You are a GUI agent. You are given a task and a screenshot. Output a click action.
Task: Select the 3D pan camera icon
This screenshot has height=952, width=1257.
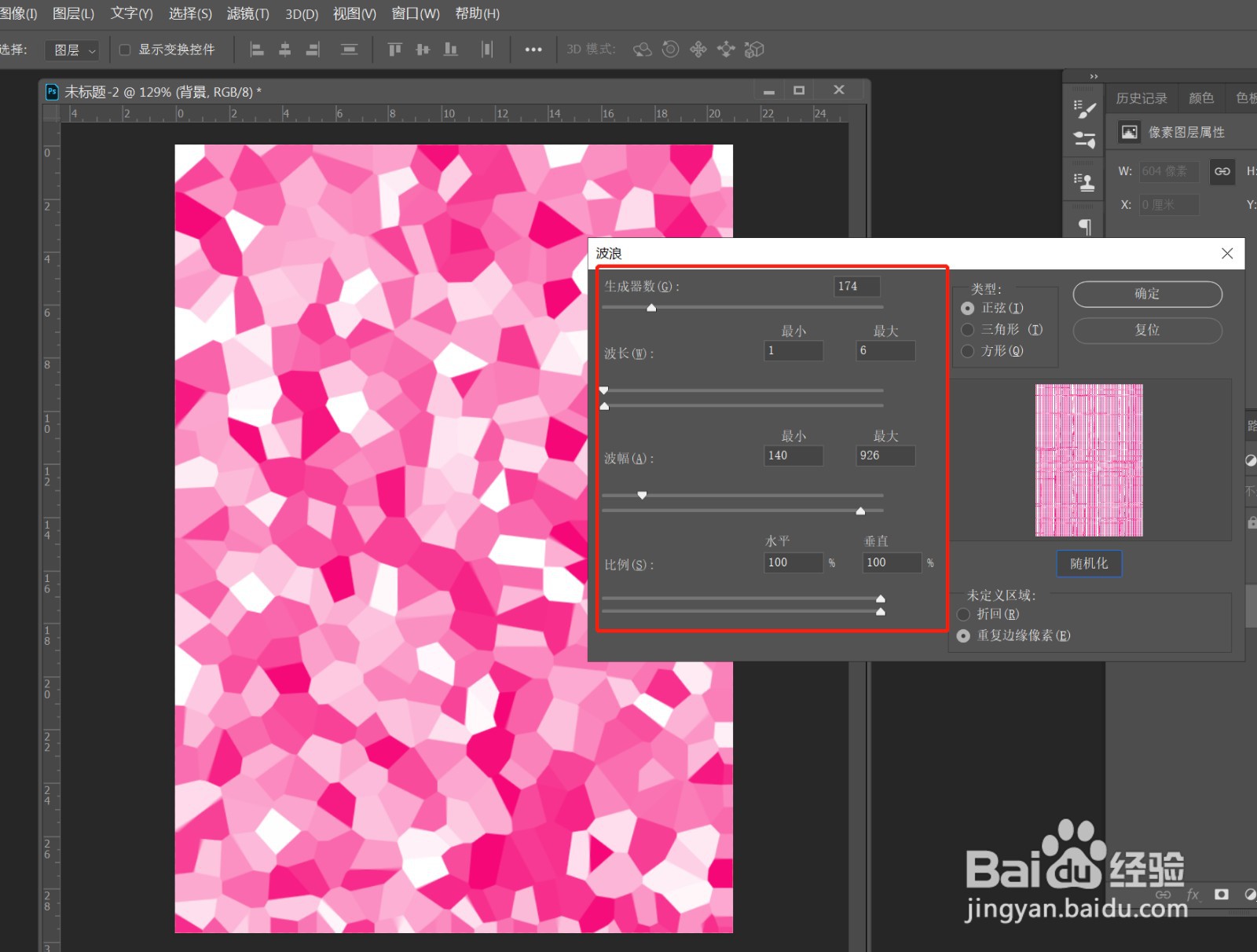tap(698, 49)
